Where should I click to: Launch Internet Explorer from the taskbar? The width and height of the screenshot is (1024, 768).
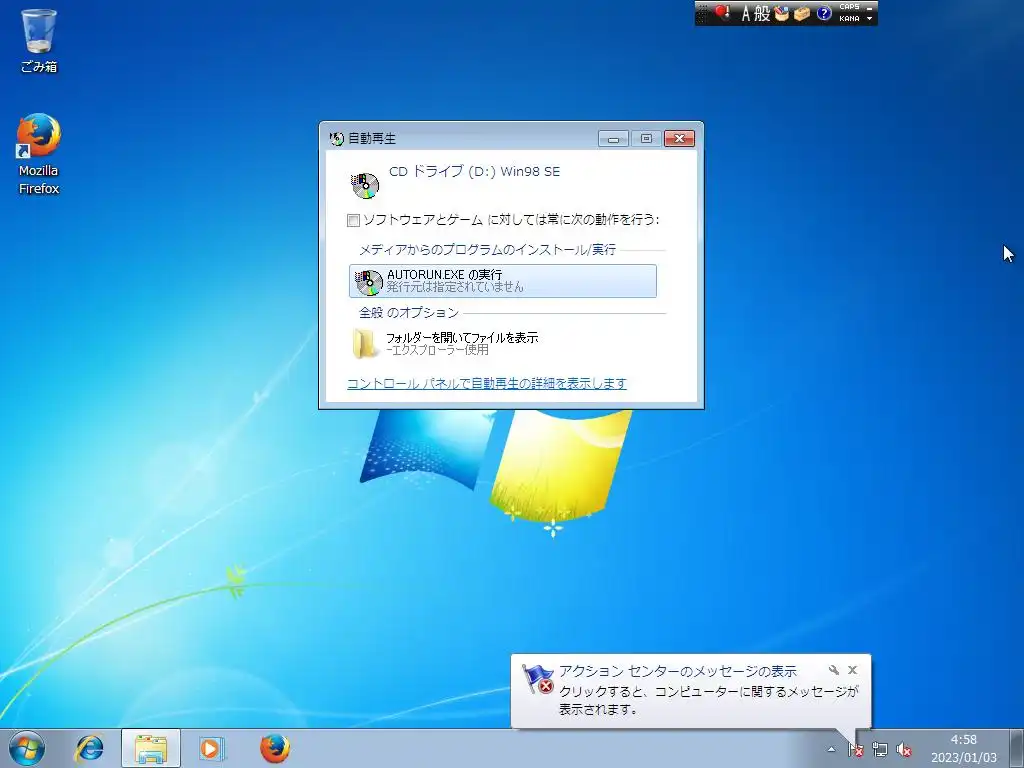pyautogui.click(x=89, y=748)
